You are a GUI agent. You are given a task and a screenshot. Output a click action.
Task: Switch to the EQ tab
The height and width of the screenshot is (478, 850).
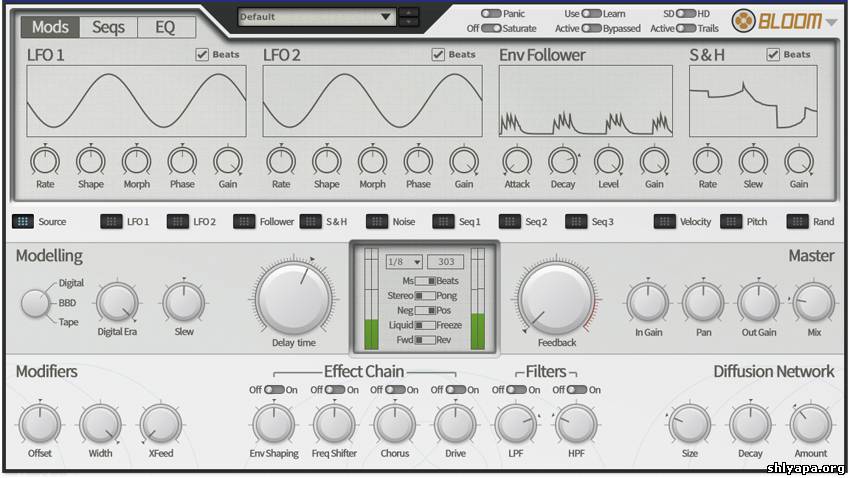point(165,27)
